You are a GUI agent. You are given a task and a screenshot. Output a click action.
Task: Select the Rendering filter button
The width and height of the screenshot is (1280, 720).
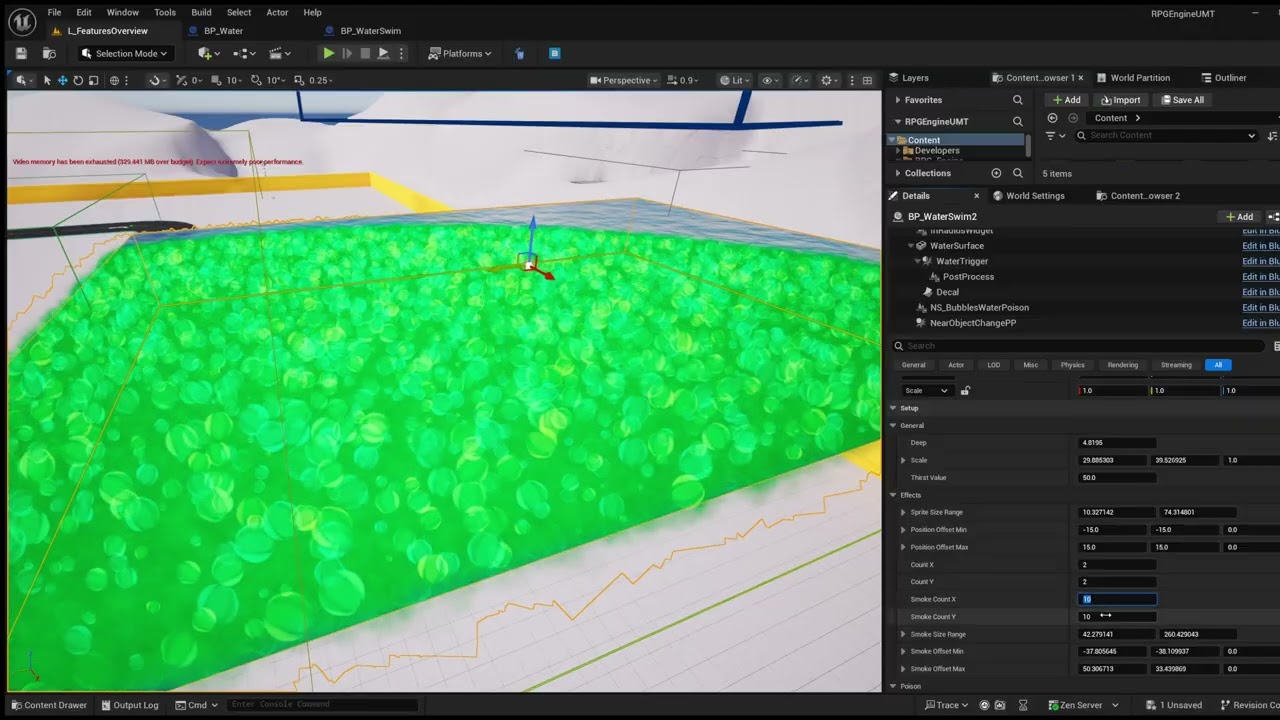tap(1122, 365)
